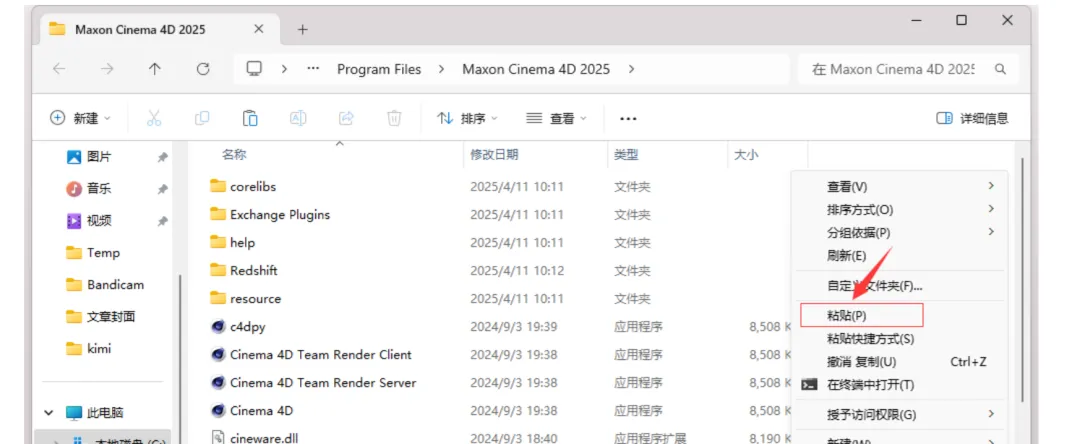The height and width of the screenshot is (444, 1080).
Task: Click the file list vertical scrollbar
Action: tap(1024, 279)
